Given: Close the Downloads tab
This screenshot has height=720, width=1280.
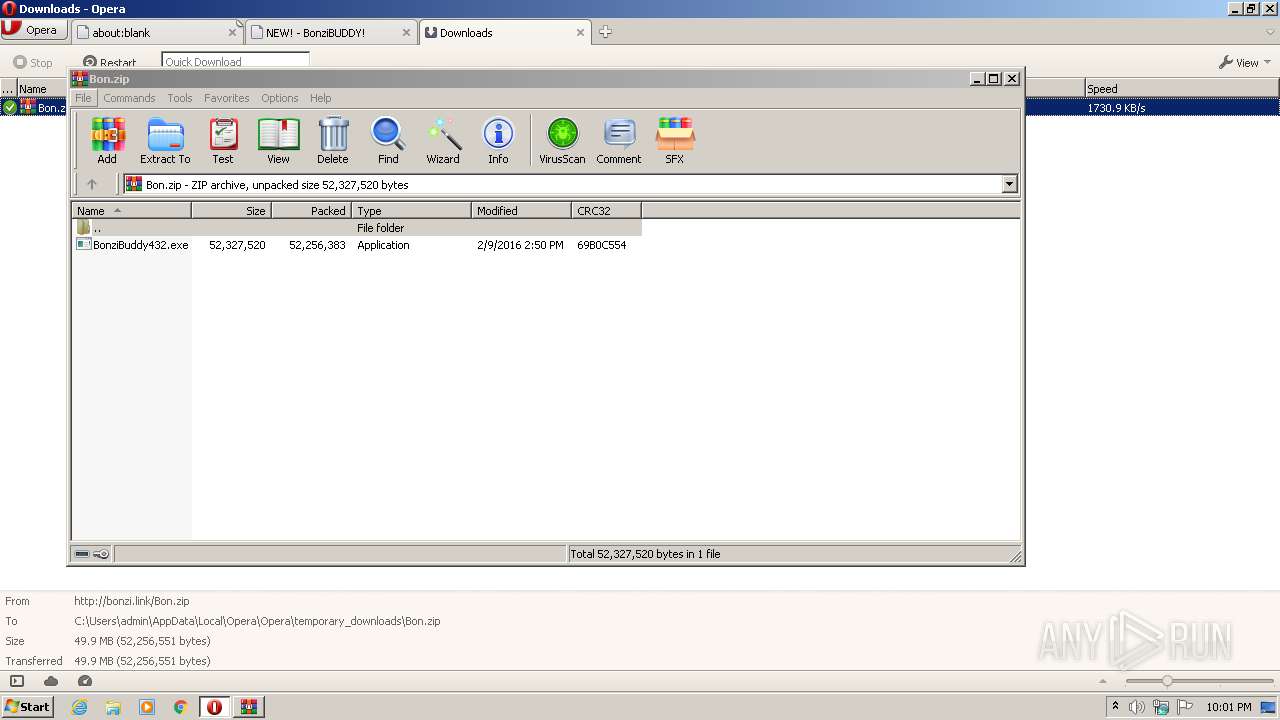Looking at the screenshot, I should click(580, 32).
